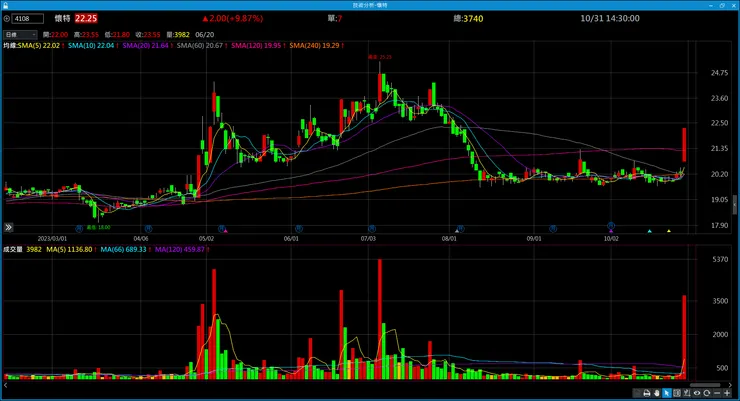Click the tallest red volume bar in July
740x401 pixels.
coord(380,319)
